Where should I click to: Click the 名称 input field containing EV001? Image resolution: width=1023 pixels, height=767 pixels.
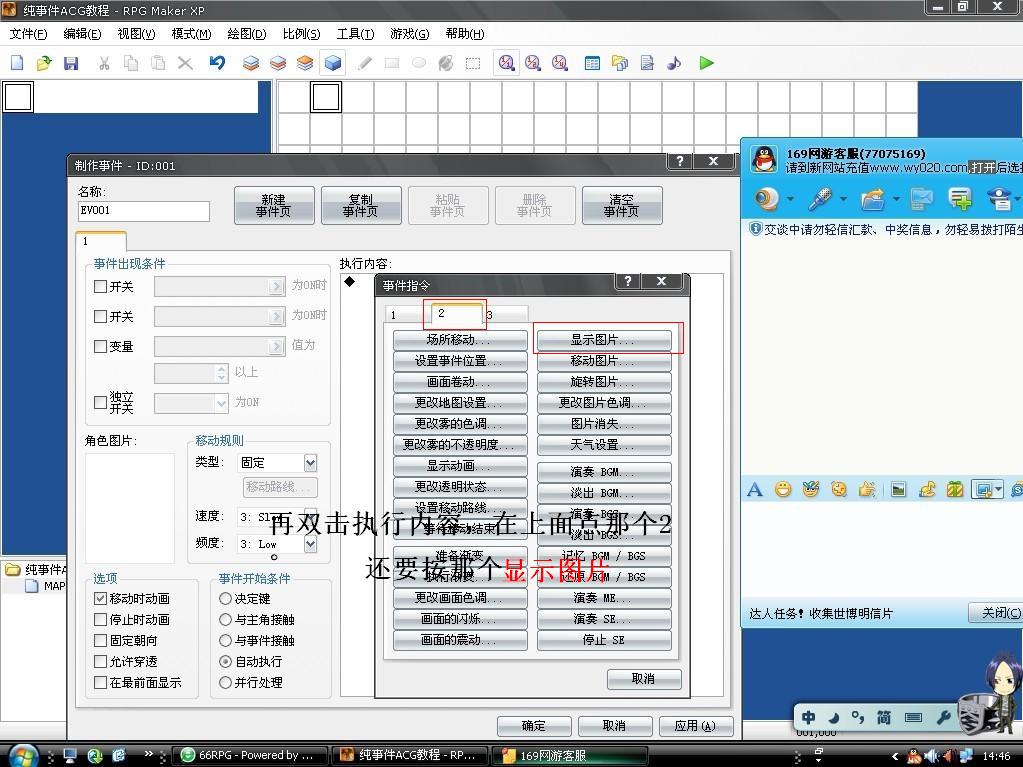(x=144, y=211)
